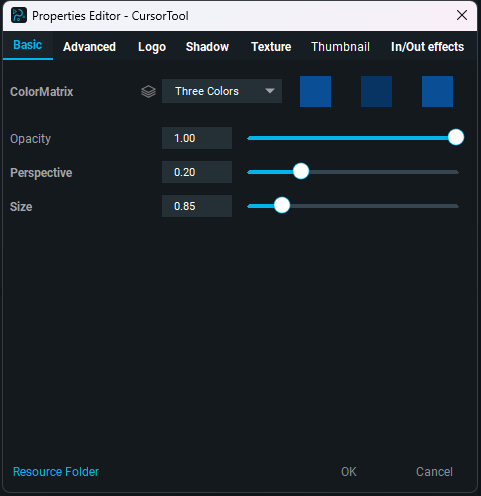
Task: Close the Properties Editor window
Action: (462, 15)
